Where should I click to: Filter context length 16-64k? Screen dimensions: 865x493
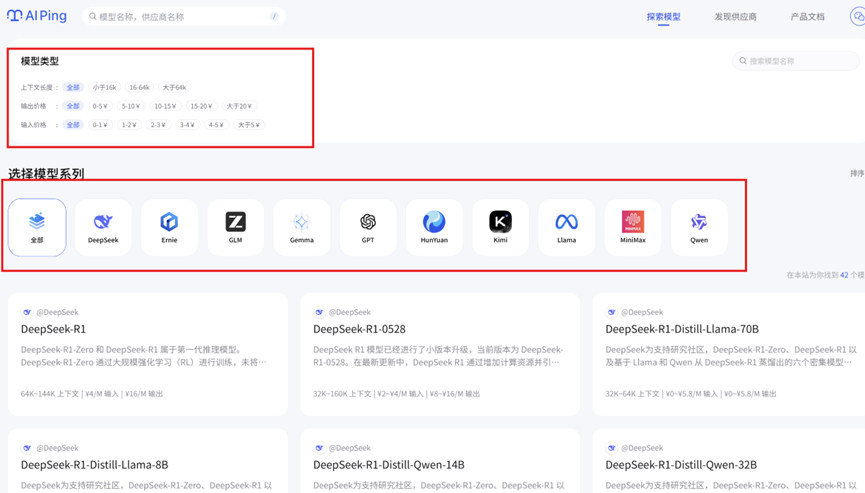(139, 87)
